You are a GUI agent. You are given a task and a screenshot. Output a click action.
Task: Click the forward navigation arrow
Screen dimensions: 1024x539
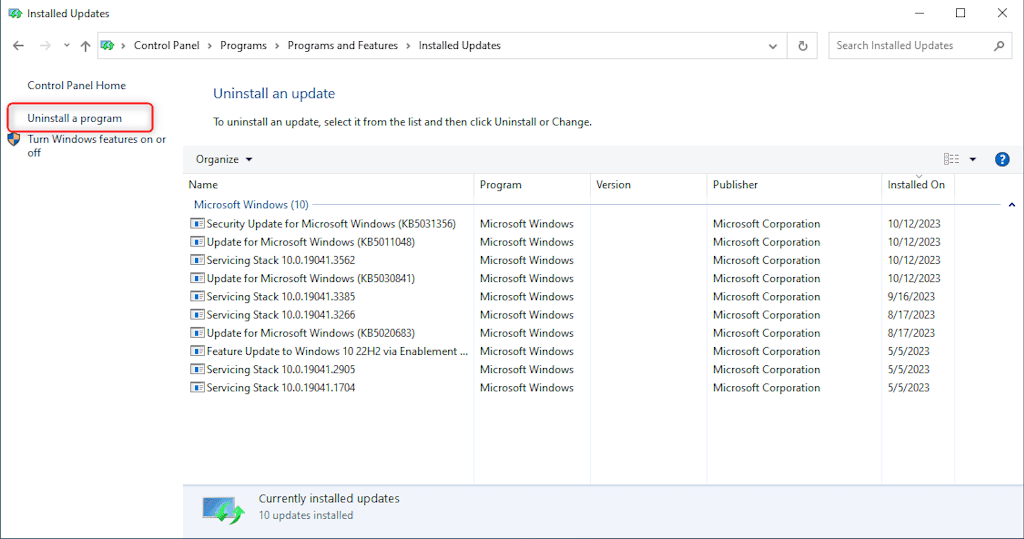click(x=45, y=46)
